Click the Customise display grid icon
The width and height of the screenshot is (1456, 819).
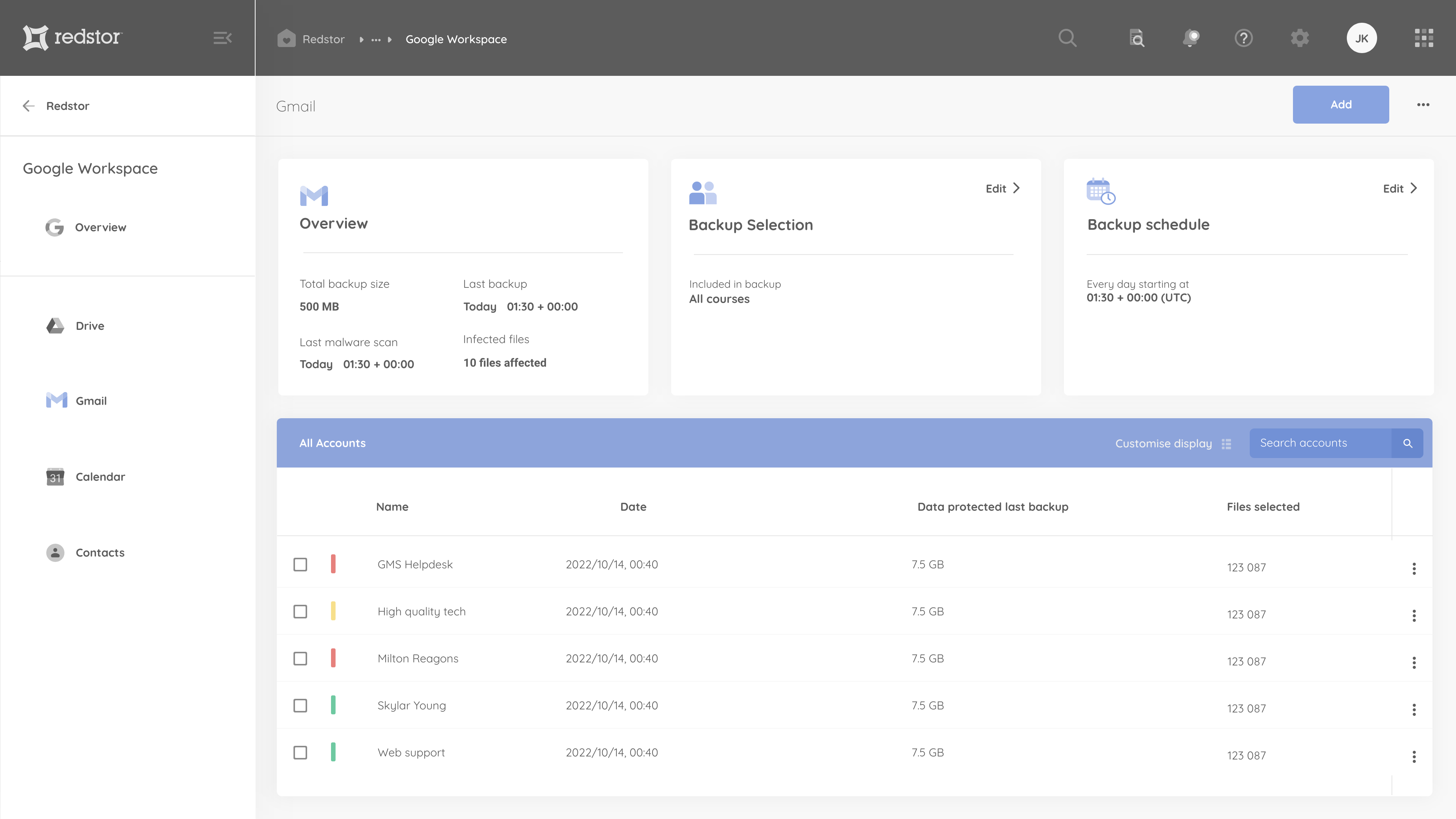tap(1226, 444)
